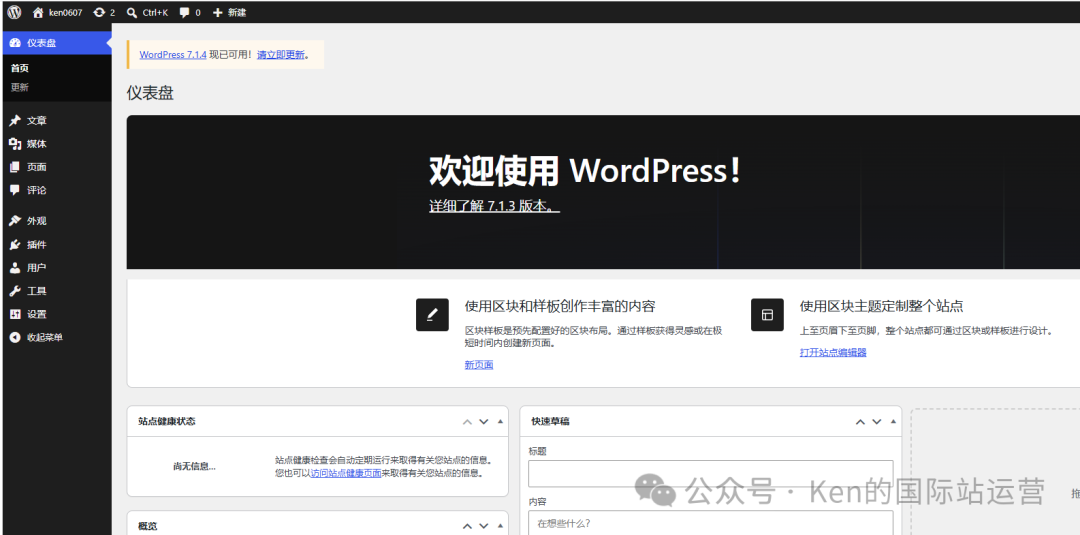This screenshot has height=535, width=1080.
Task: Click the WordPress logo in admin bar
Action: click(x=14, y=12)
